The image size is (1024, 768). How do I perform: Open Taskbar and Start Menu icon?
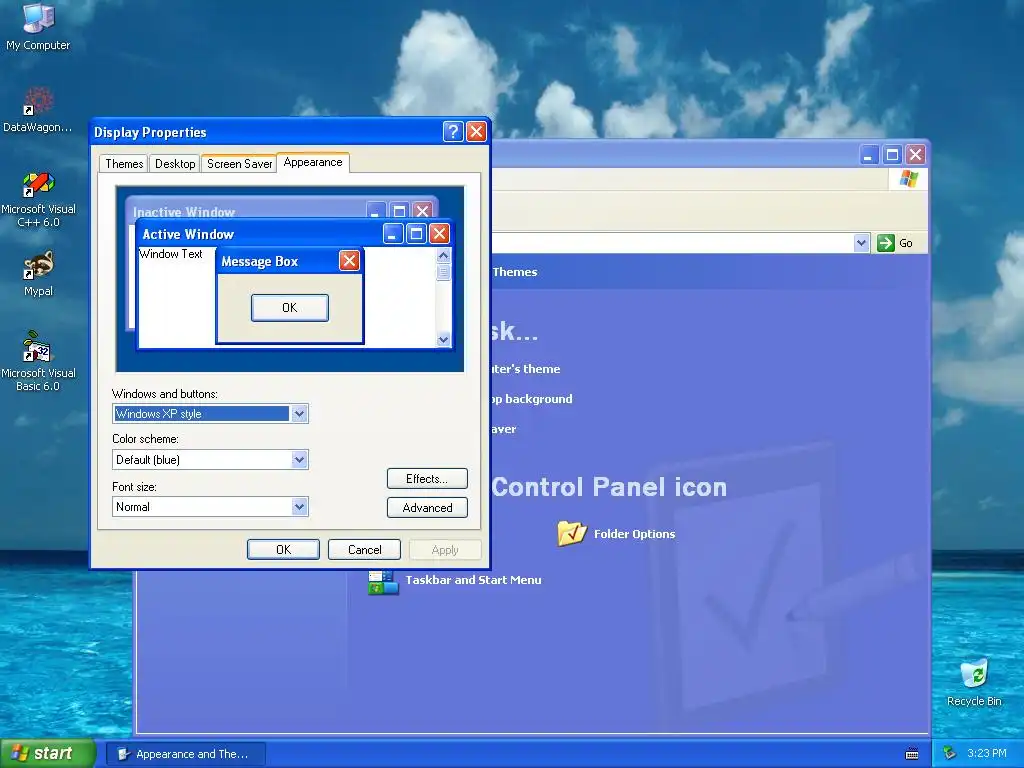coord(383,581)
